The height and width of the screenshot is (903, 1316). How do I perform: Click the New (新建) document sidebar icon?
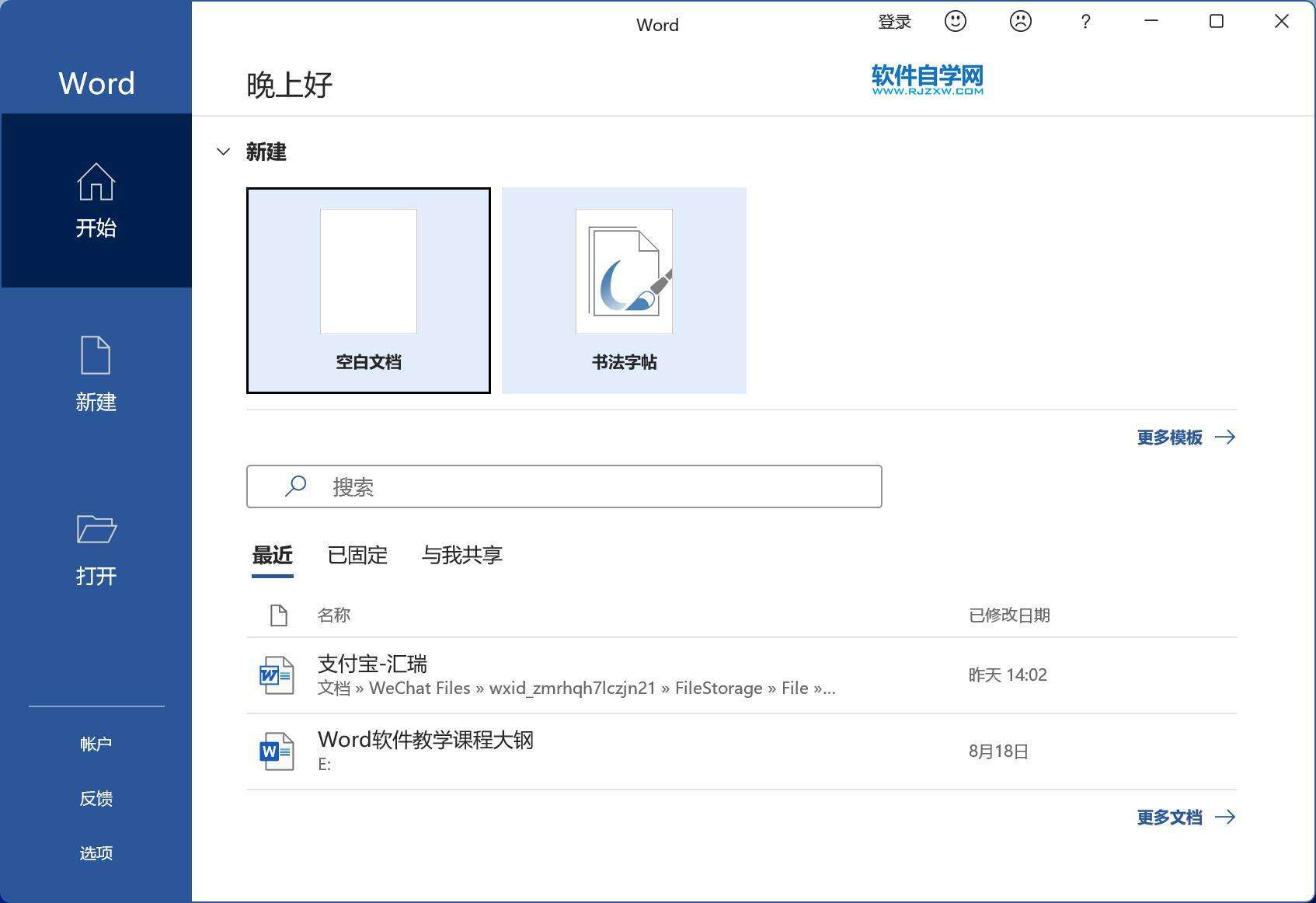click(x=96, y=355)
